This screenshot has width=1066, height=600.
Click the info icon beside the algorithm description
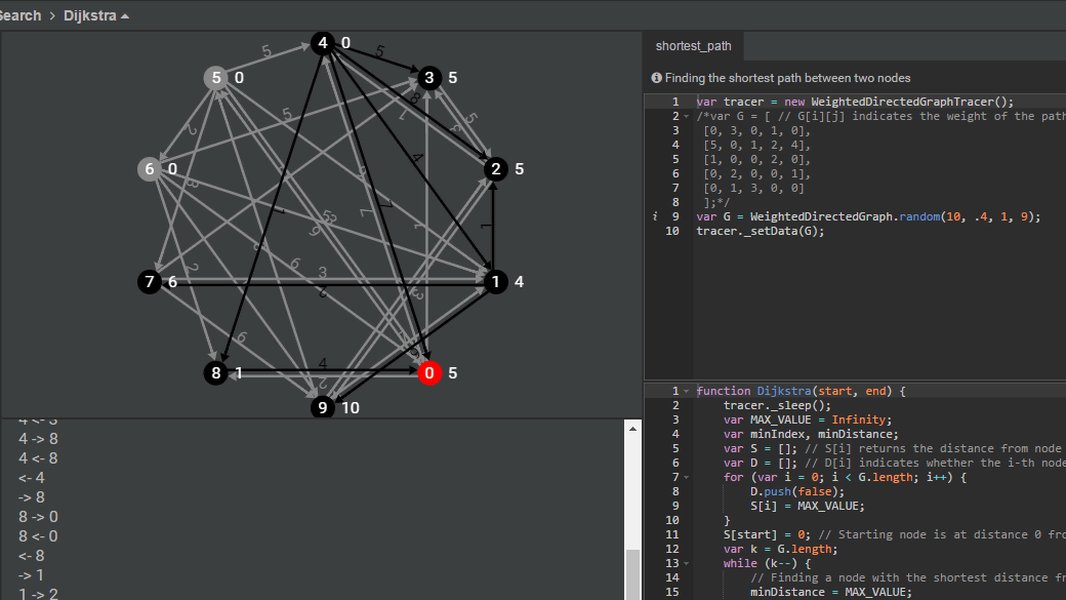pyautogui.click(x=656, y=77)
